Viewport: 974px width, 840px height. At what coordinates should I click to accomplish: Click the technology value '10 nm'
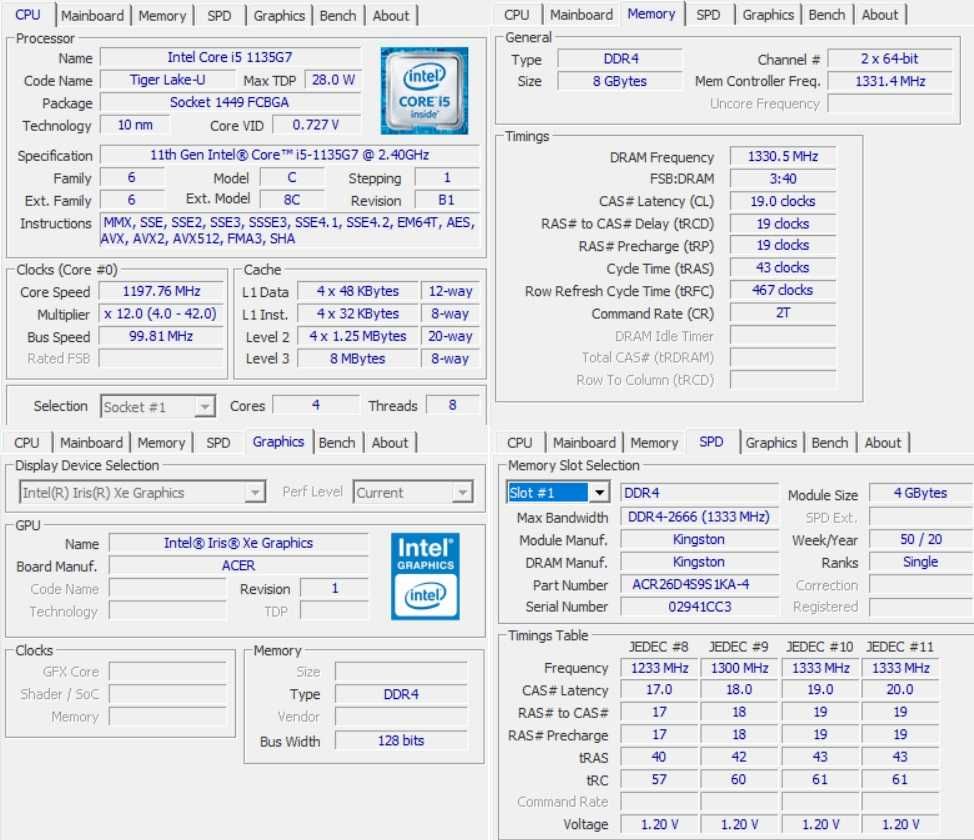135,125
